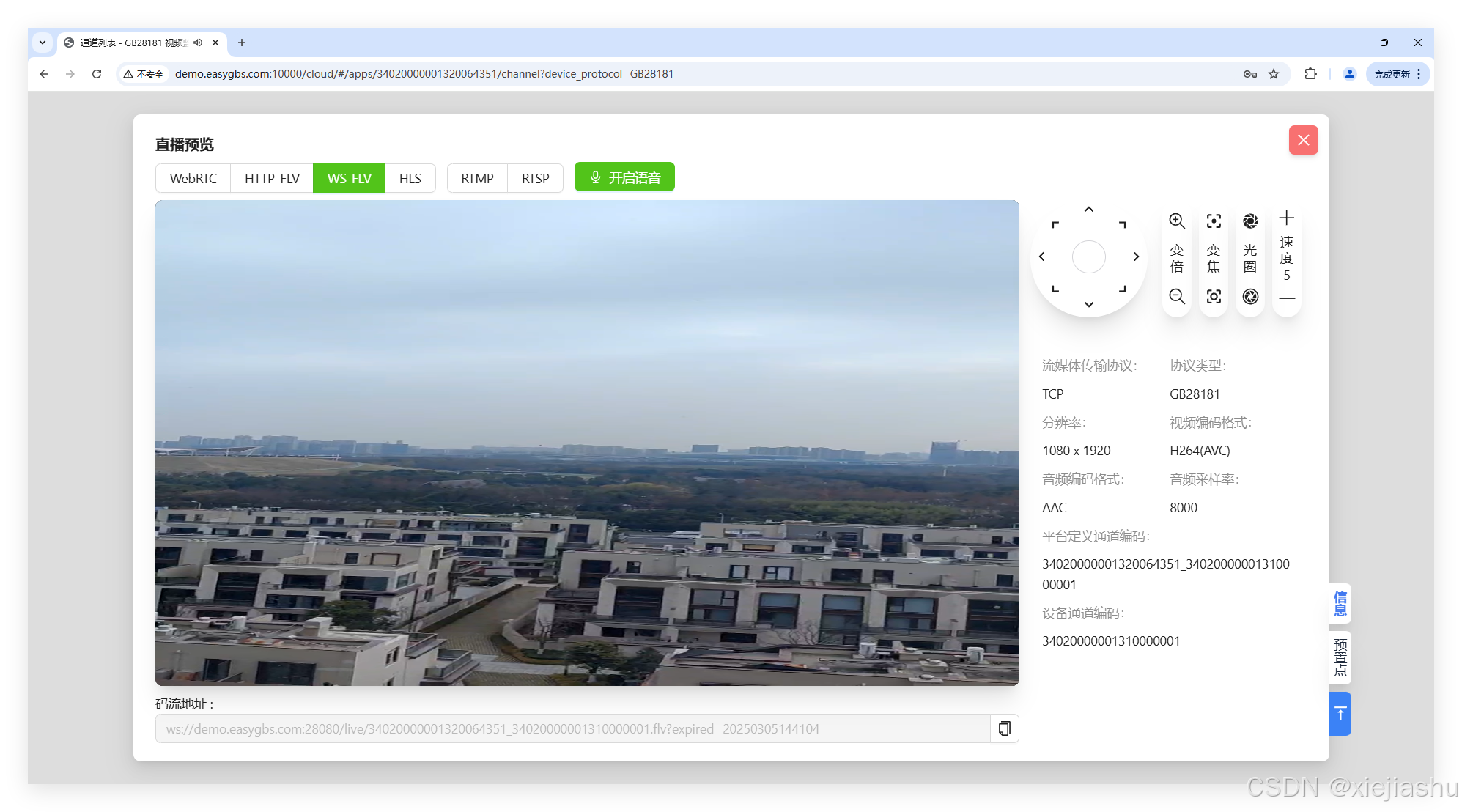Click the focus near (变焦) top icon
1462x812 pixels.
point(1214,221)
